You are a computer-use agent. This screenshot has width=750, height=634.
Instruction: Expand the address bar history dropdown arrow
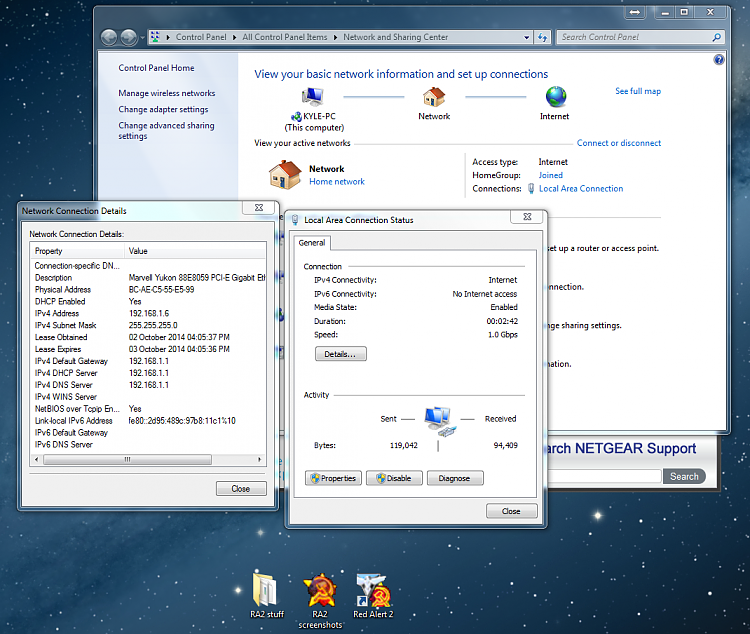(526, 37)
